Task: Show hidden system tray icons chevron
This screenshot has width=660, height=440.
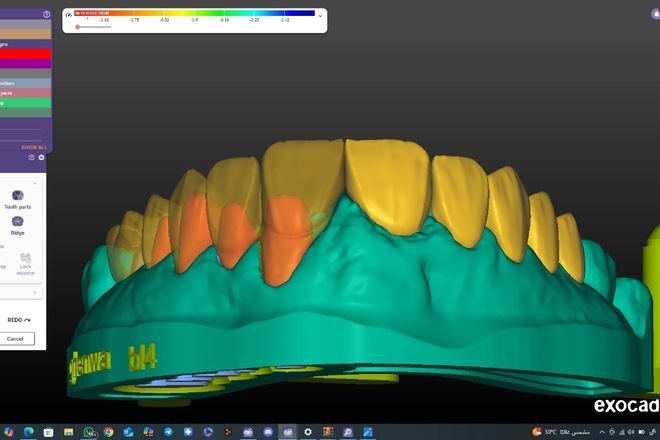Action: (x=602, y=432)
